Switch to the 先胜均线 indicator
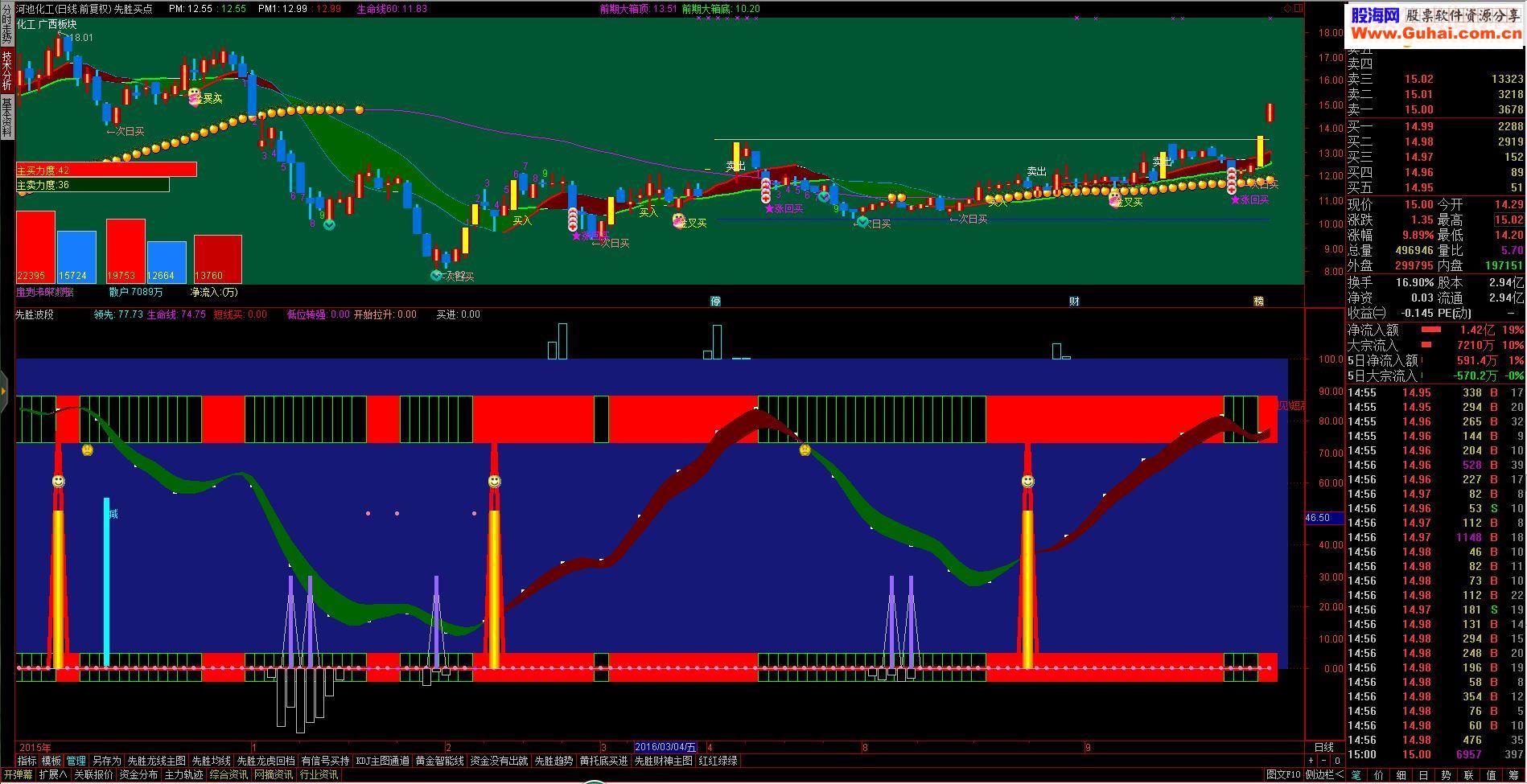This screenshot has height=784, width=1527. pyautogui.click(x=212, y=761)
